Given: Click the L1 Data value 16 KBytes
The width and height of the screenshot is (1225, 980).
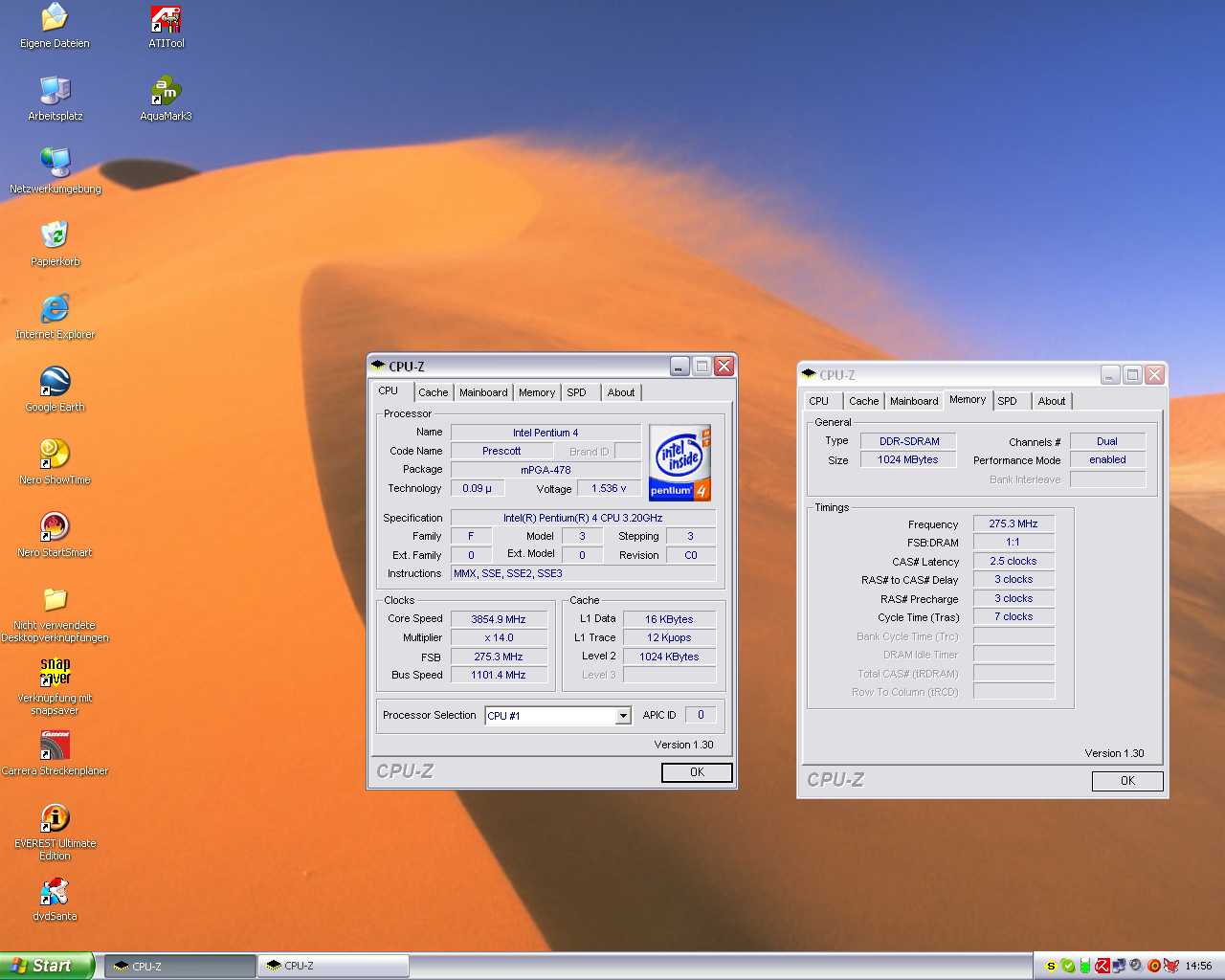Looking at the screenshot, I should click(x=669, y=619).
